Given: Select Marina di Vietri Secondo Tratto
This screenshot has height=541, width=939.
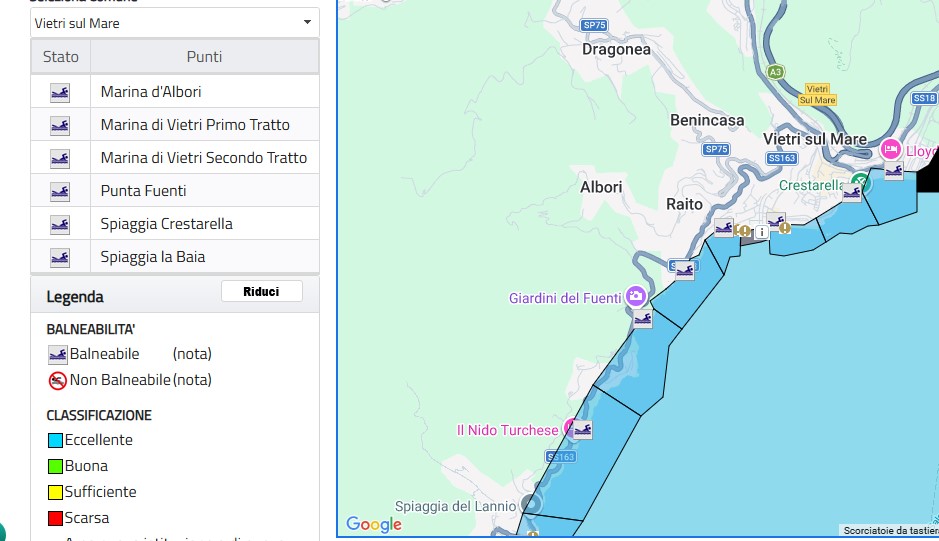Looking at the screenshot, I should click(204, 158).
